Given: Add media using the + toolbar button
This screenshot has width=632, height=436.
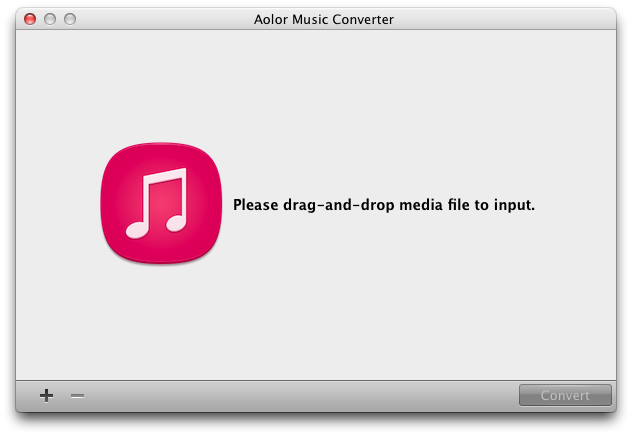Looking at the screenshot, I should [x=46, y=395].
